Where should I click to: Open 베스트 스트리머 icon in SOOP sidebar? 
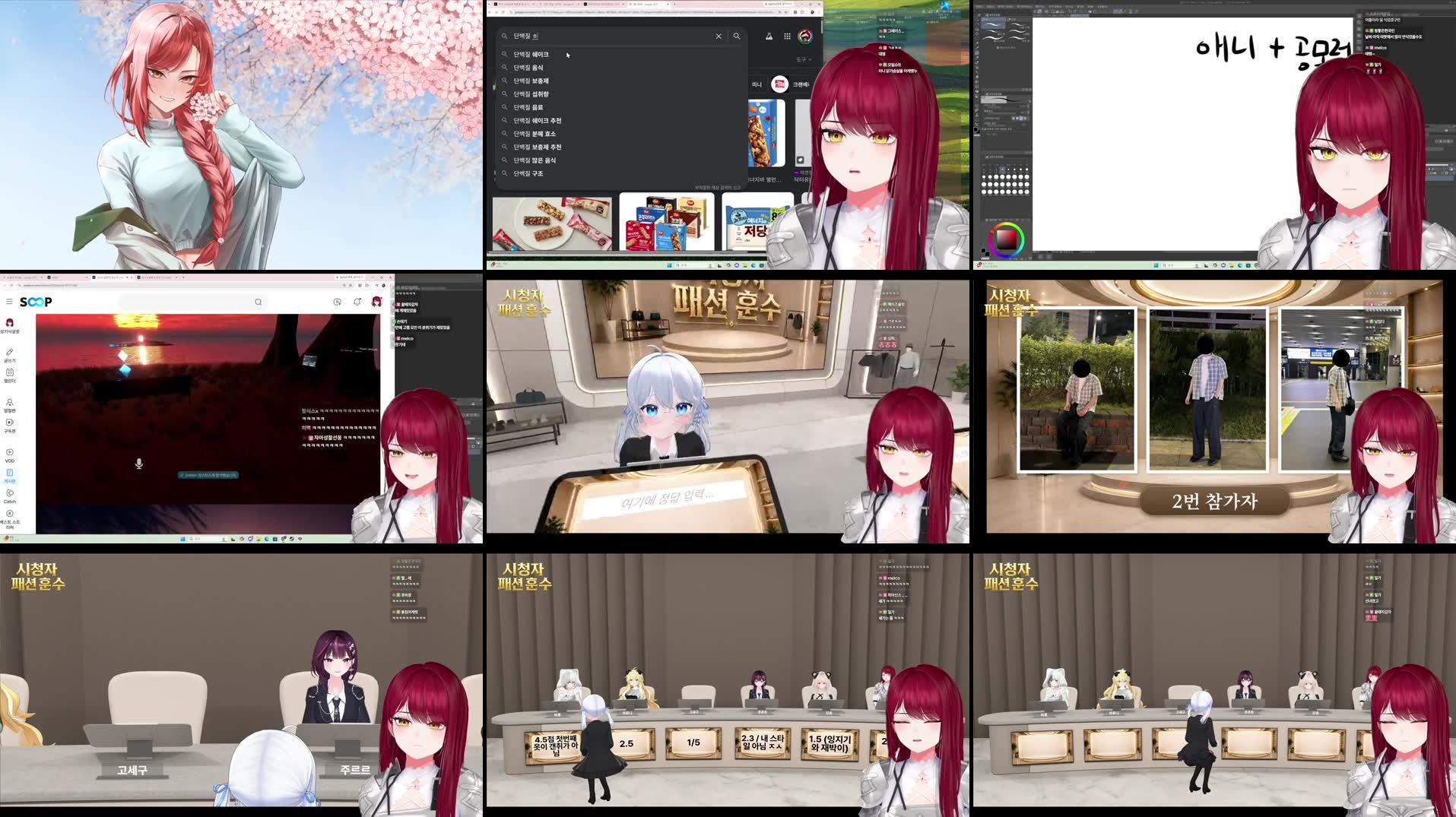pos(10,514)
